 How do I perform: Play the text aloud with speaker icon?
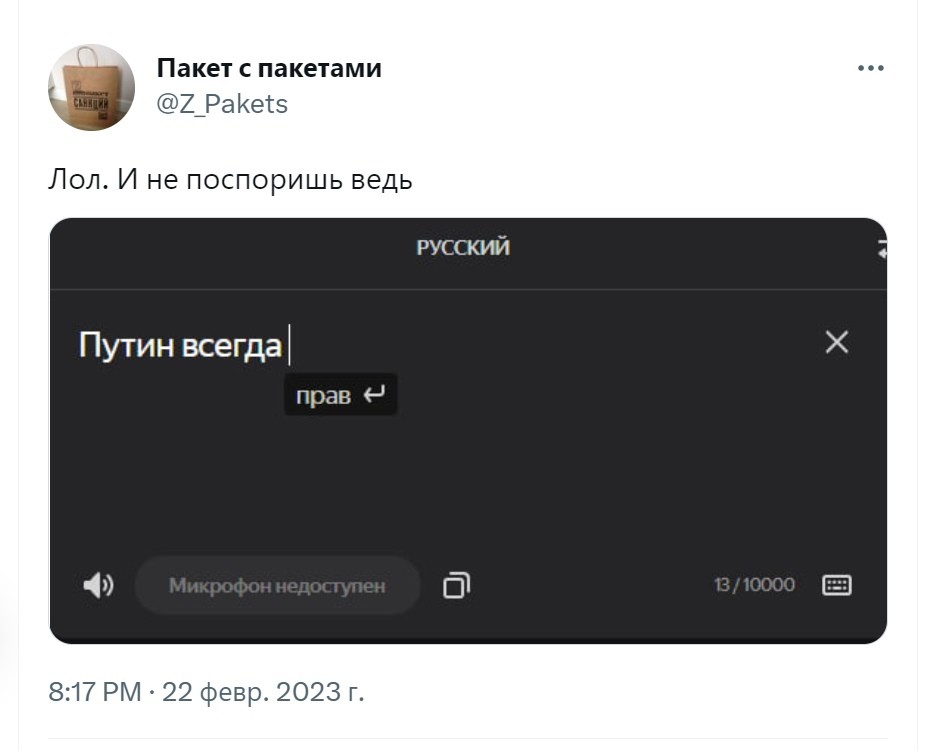[x=98, y=586]
